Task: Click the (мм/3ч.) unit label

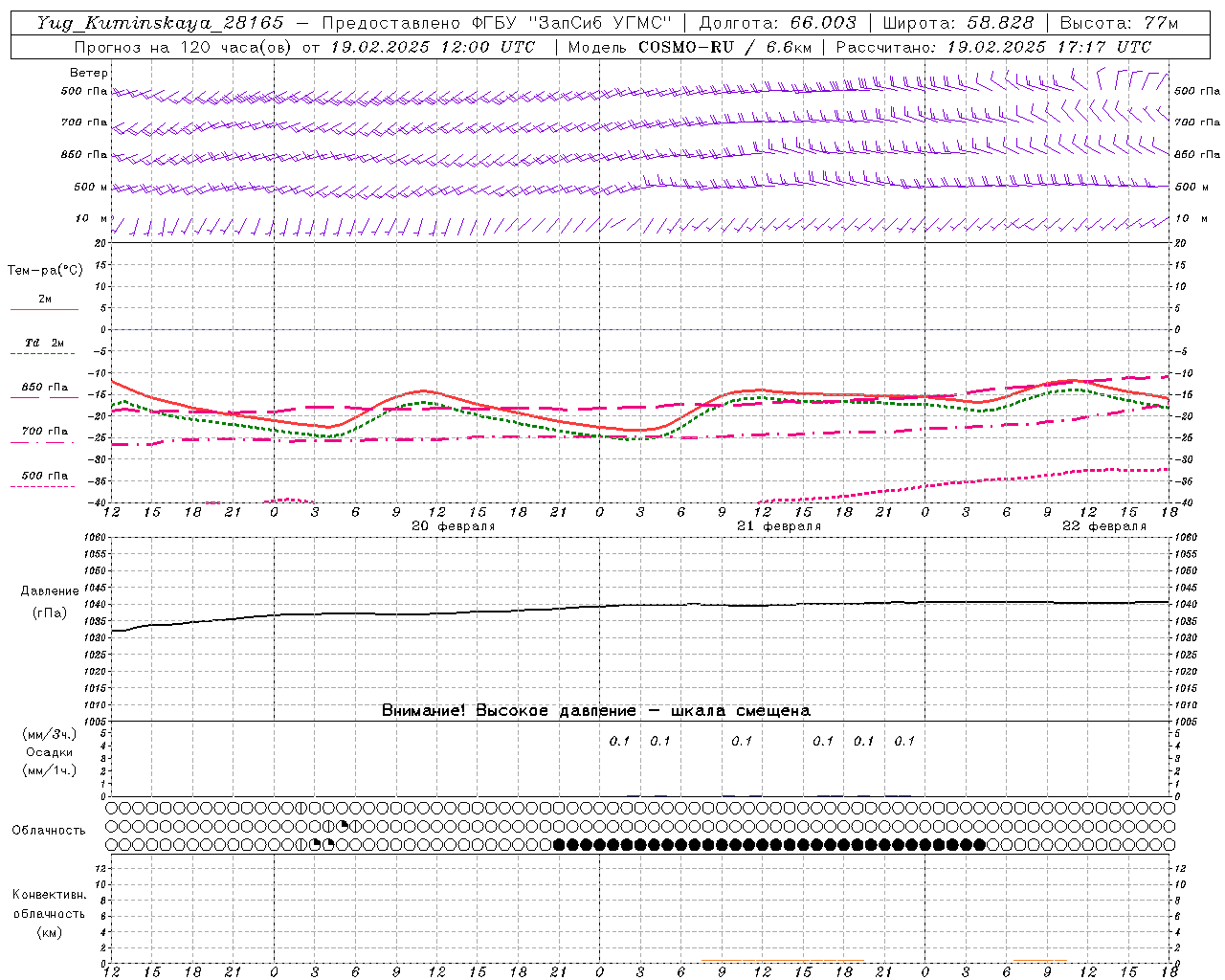Action: [50, 735]
